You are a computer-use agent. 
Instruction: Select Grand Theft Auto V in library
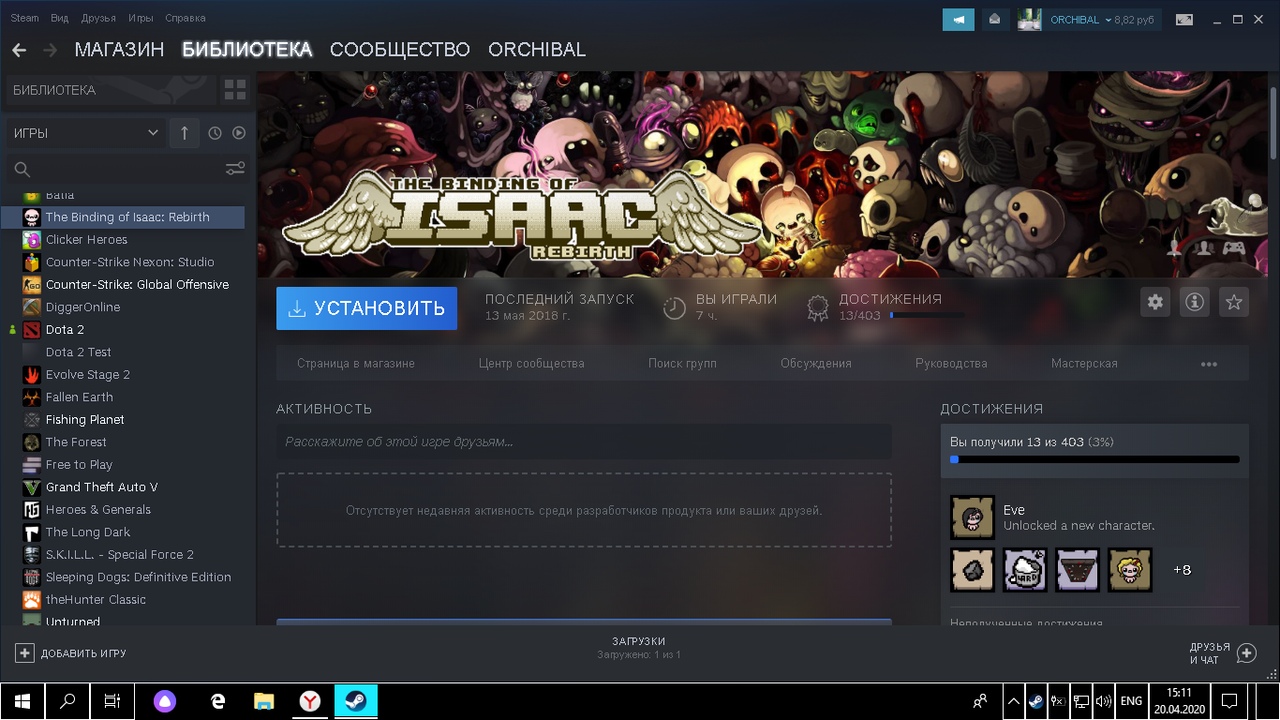point(102,487)
